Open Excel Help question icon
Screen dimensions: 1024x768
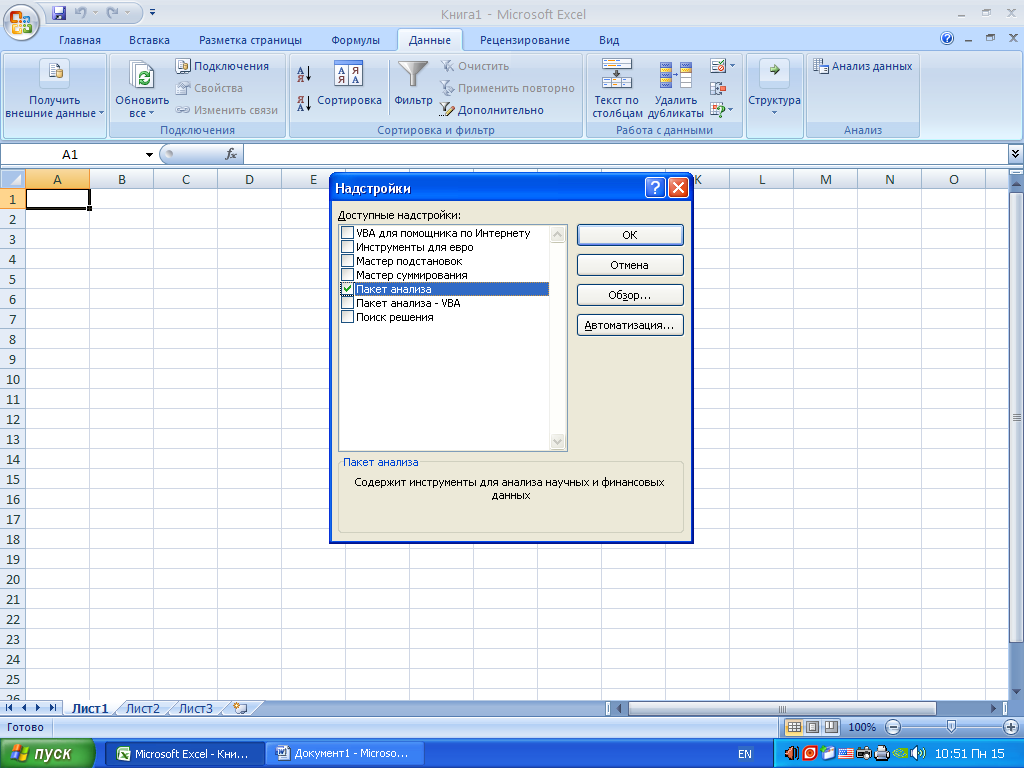pos(946,39)
